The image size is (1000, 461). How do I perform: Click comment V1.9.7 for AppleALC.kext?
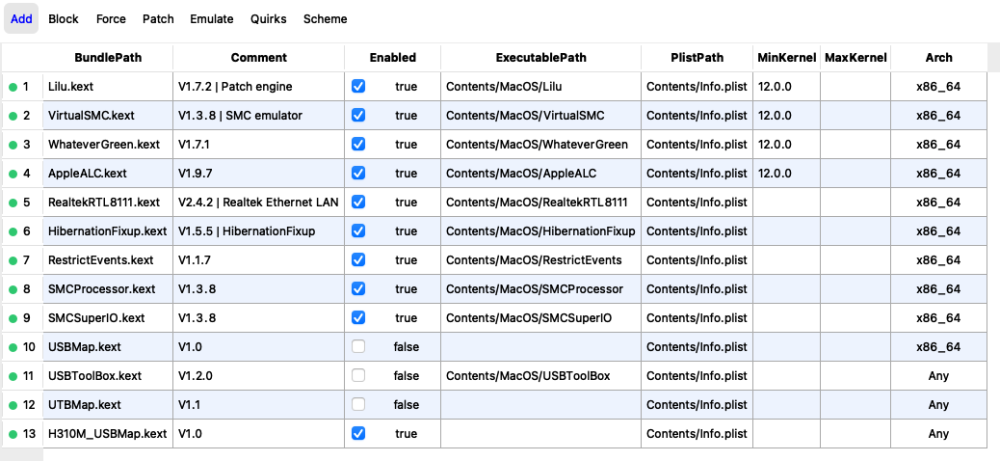coord(195,173)
